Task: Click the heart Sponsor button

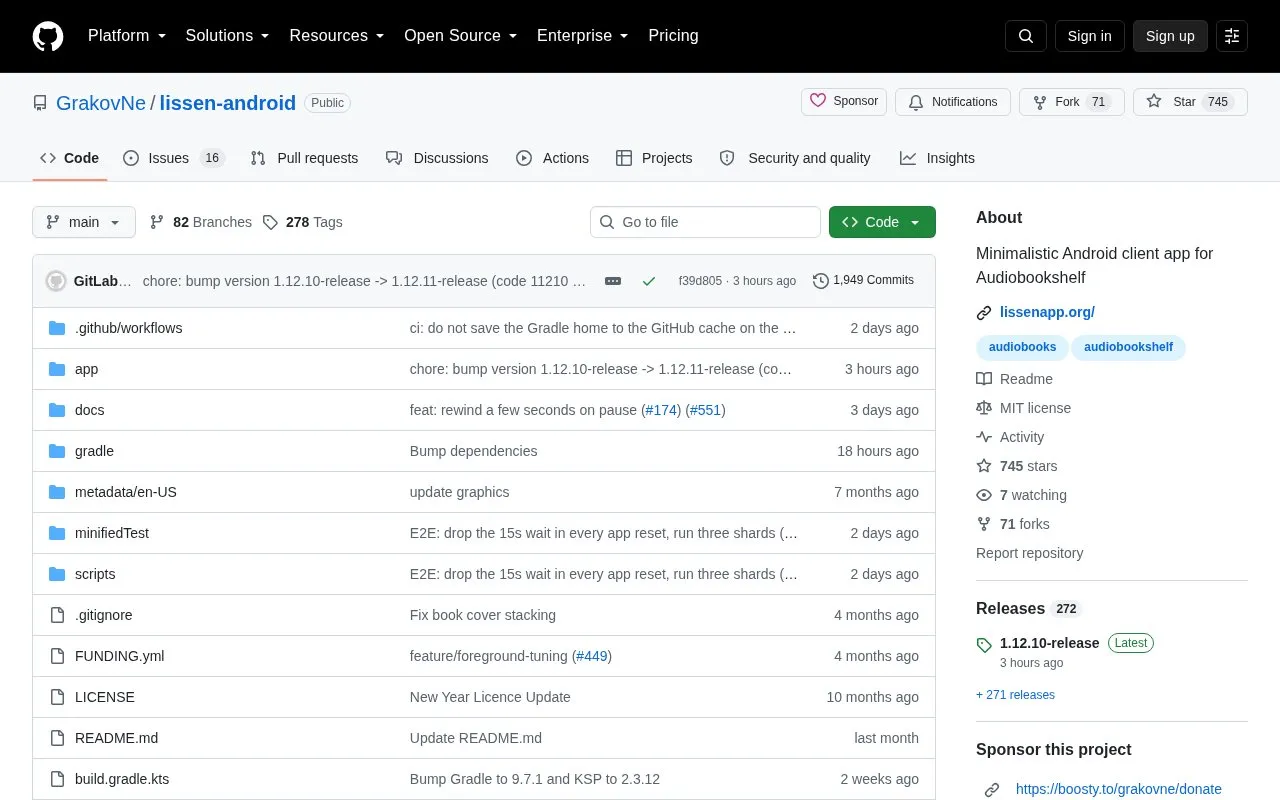Action: click(844, 102)
